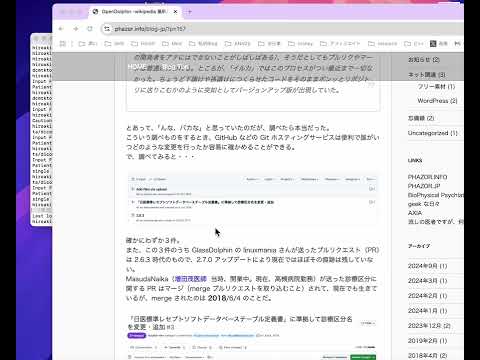The image size is (480, 360).
Task: Select the OpenDolphin -wikipedia browser tab
Action: (x=136, y=12)
